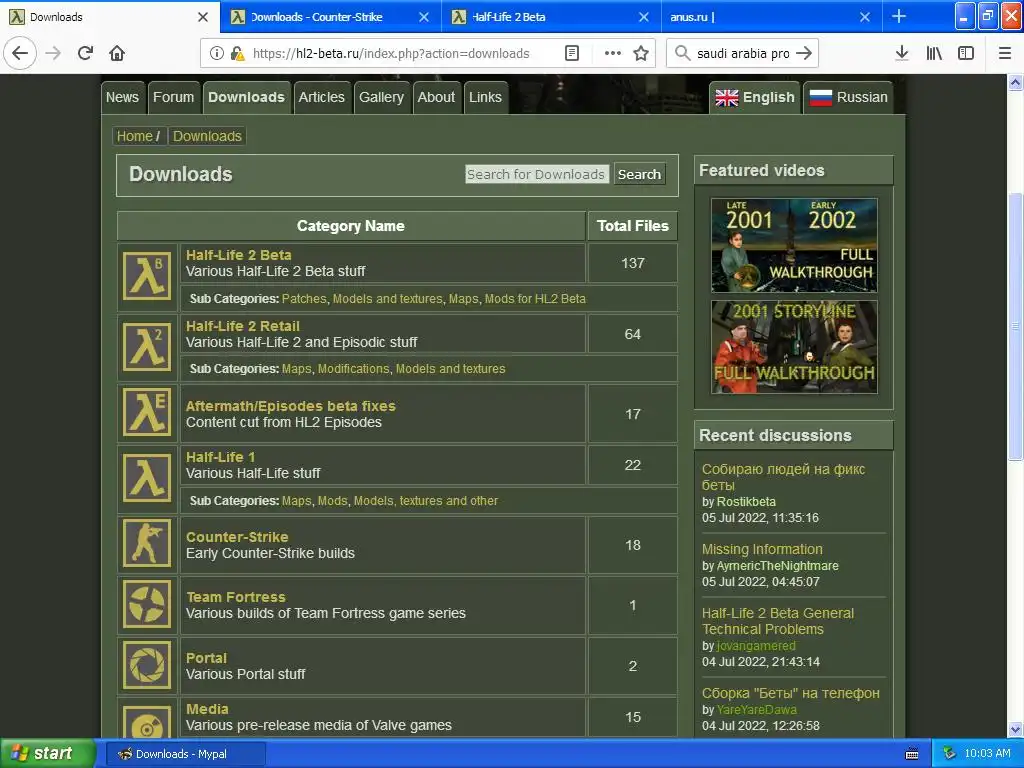Image resolution: width=1024 pixels, height=768 pixels.
Task: Click the browser search box
Action: 743,54
